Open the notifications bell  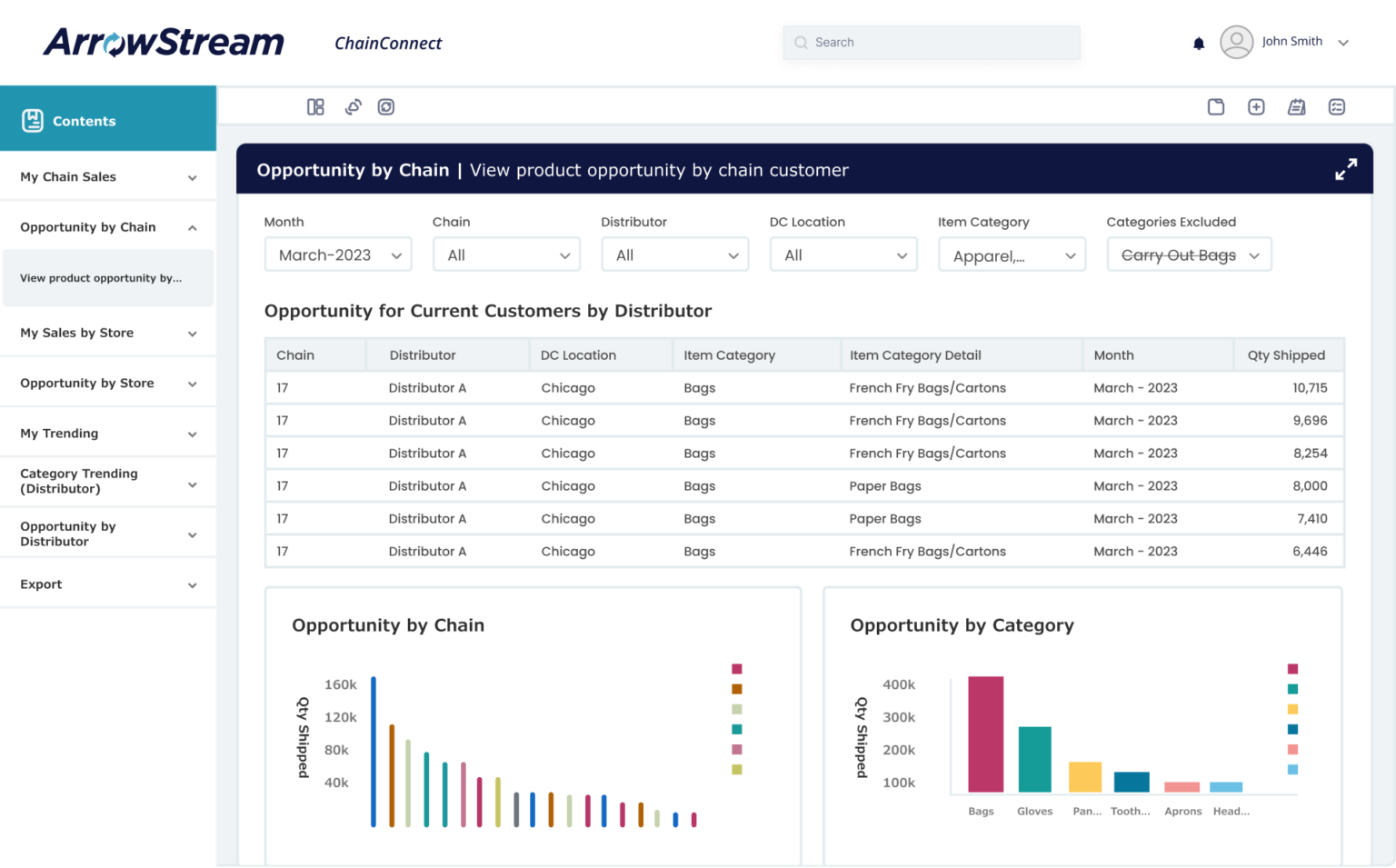1199,42
